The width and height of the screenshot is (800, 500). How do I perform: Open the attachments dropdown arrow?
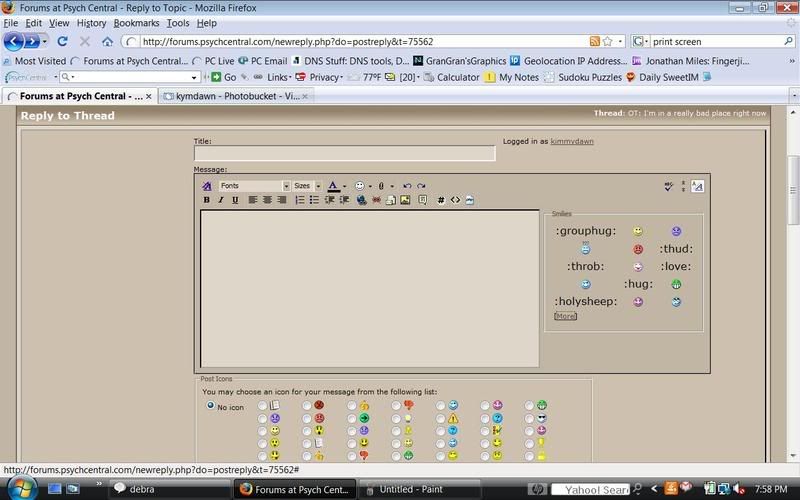tap(392, 186)
